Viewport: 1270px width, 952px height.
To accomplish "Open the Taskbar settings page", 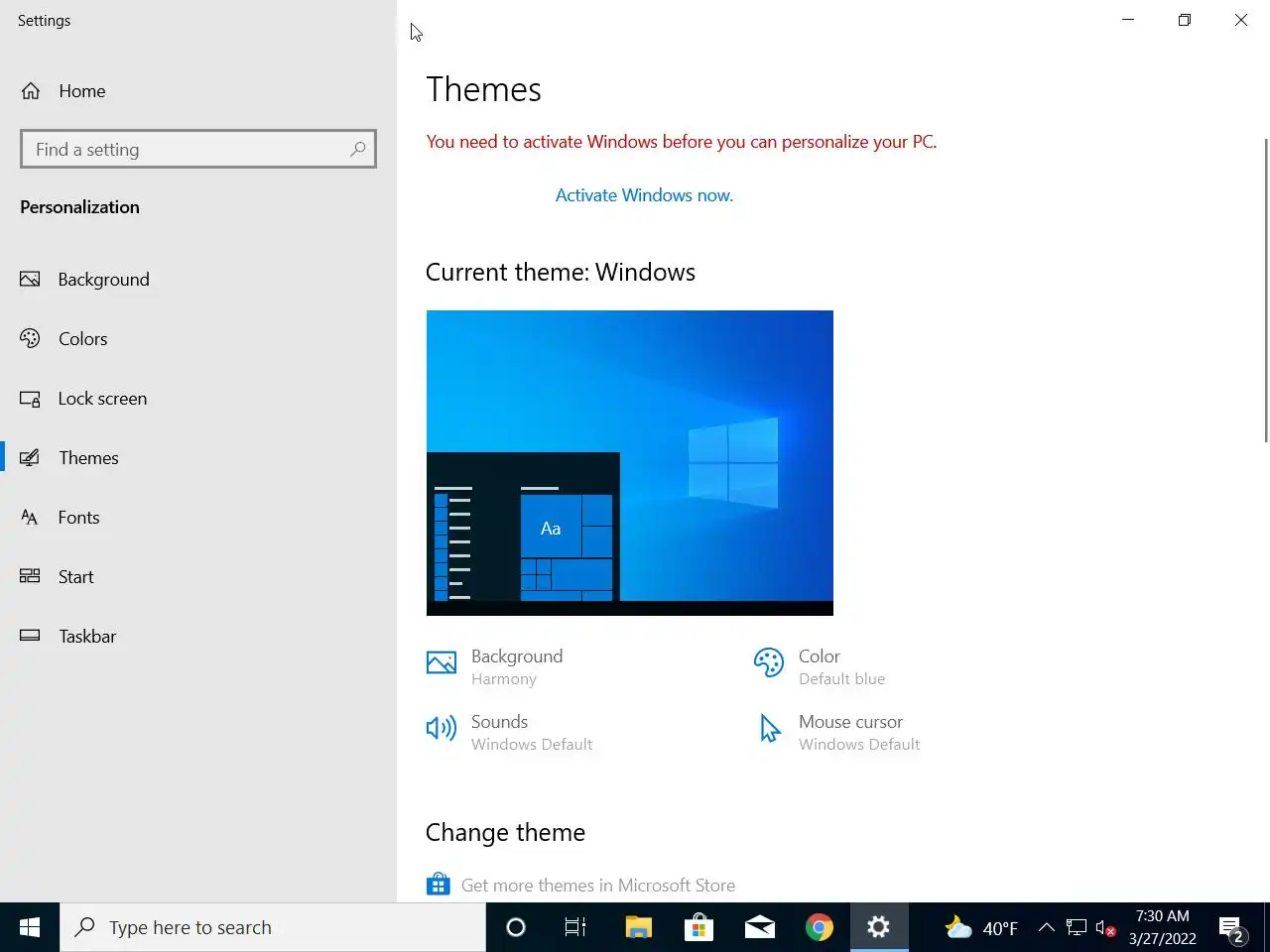I will (x=198, y=637).
